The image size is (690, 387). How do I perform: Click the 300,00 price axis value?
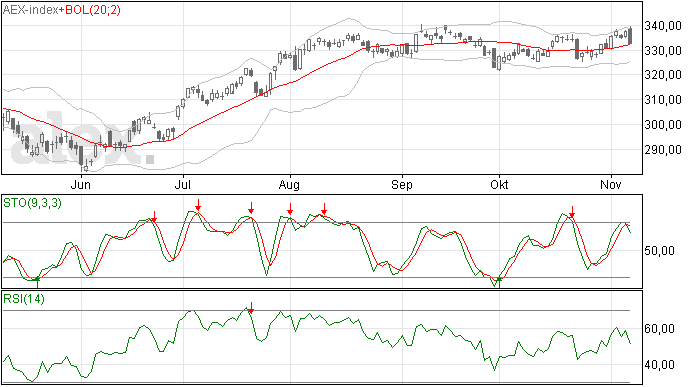[663, 125]
